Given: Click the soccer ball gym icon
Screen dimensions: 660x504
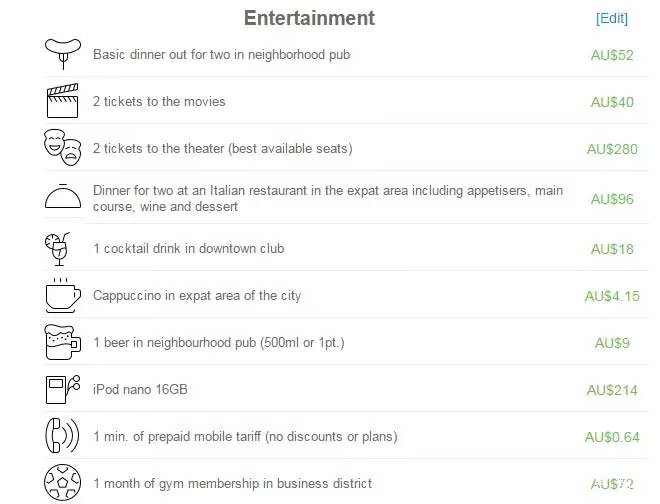Looking at the screenshot, I should click(62, 483).
